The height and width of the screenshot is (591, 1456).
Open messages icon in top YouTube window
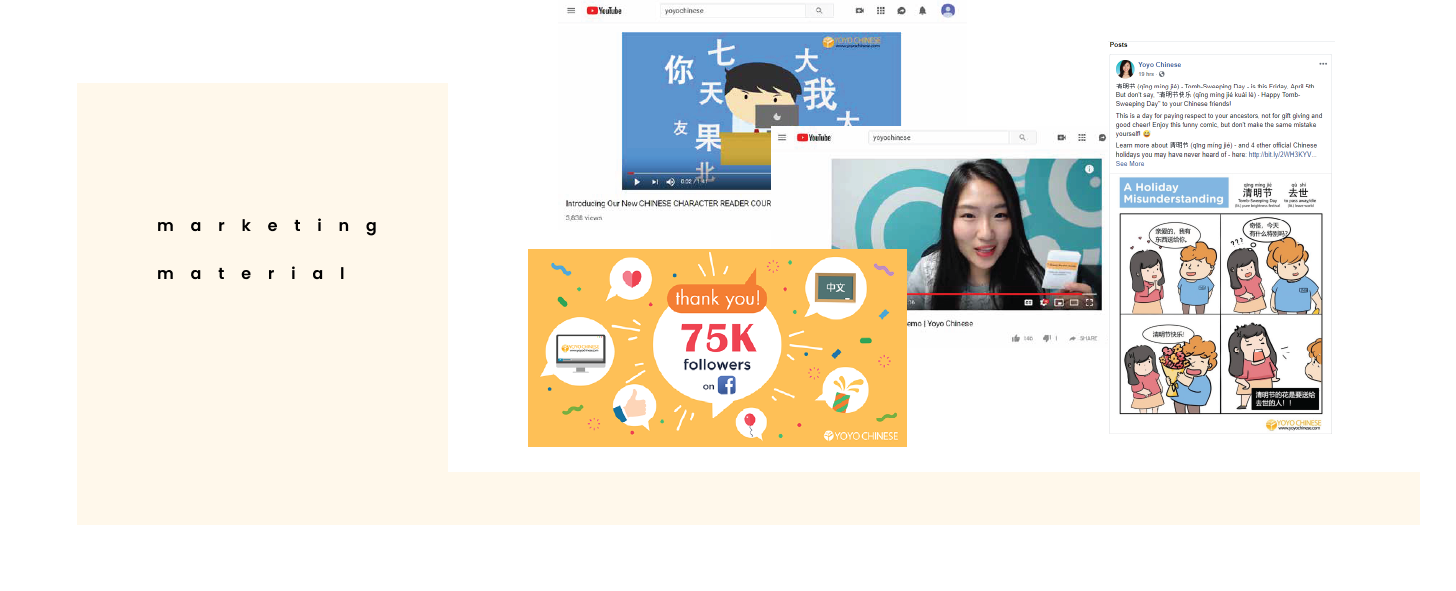click(x=901, y=11)
